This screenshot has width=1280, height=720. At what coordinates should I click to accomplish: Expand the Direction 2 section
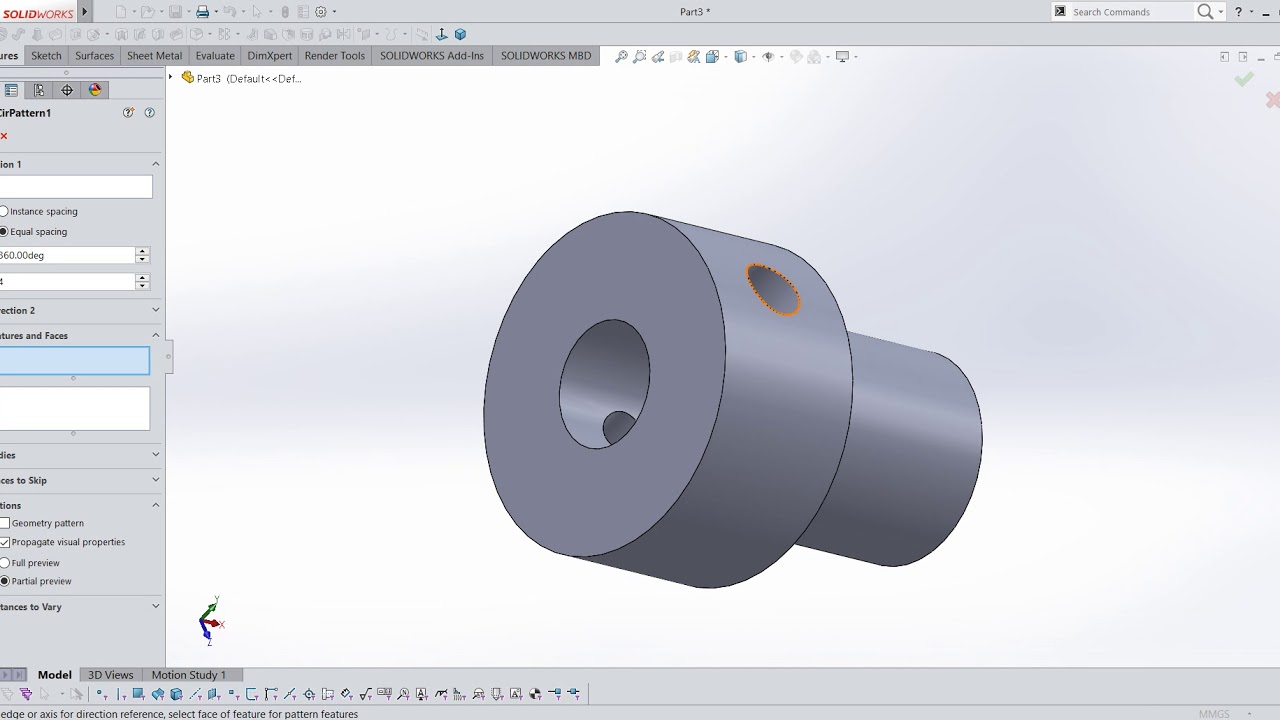click(155, 310)
